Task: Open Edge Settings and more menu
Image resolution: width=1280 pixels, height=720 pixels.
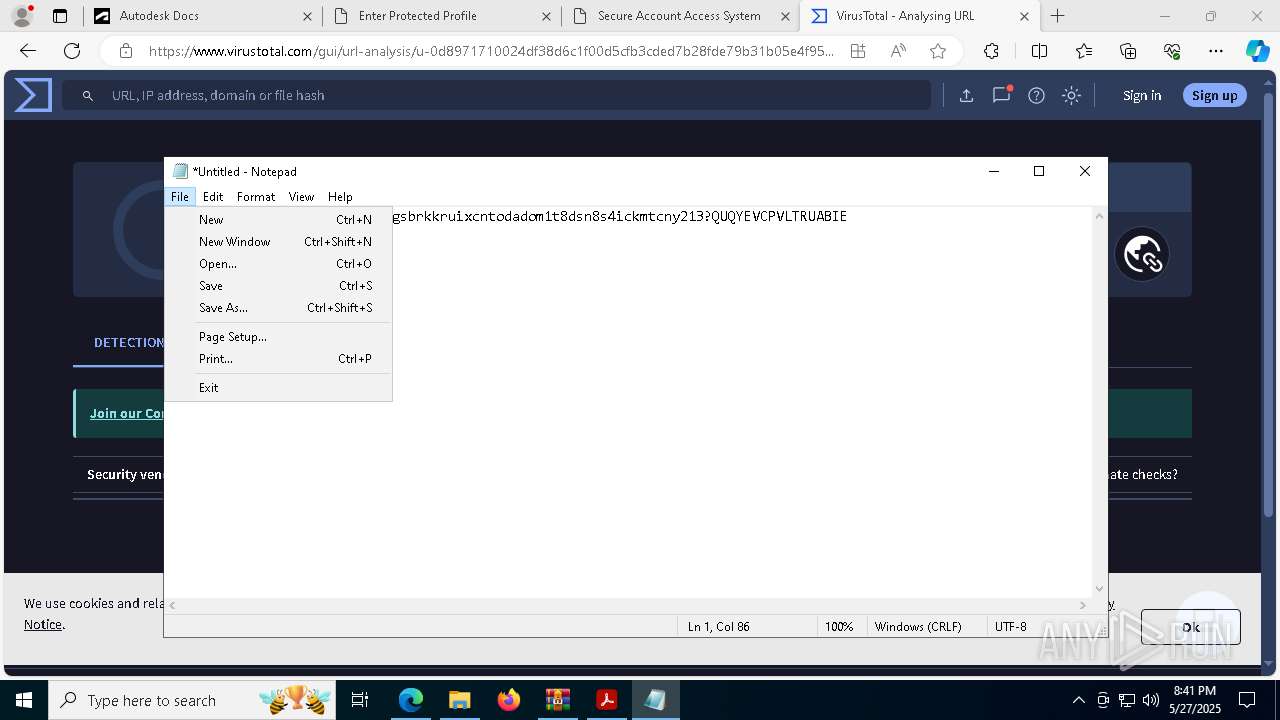Action: (x=1216, y=51)
